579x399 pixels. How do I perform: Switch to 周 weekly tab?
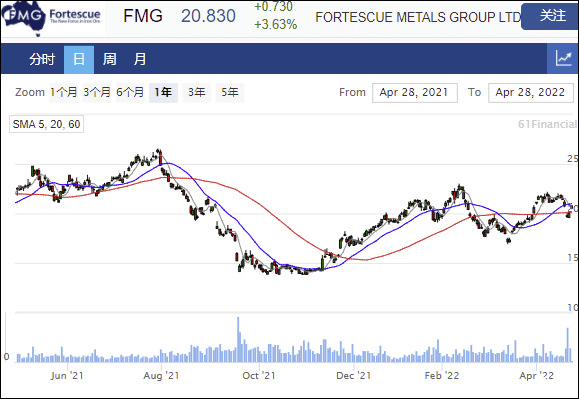tap(109, 59)
